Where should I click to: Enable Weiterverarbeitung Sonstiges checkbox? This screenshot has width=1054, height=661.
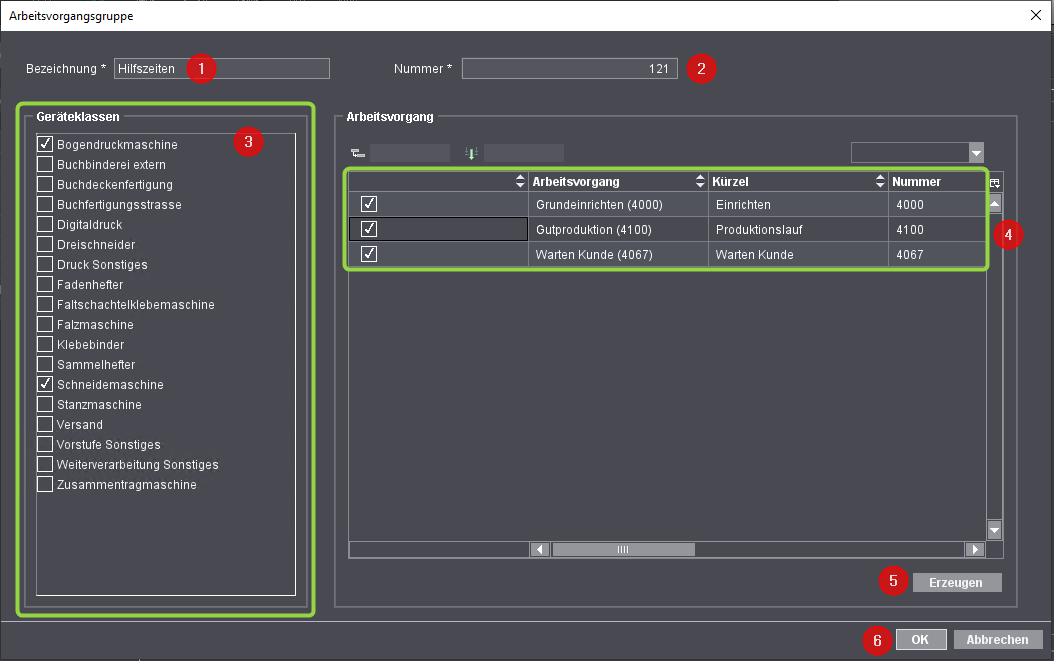[x=45, y=464]
